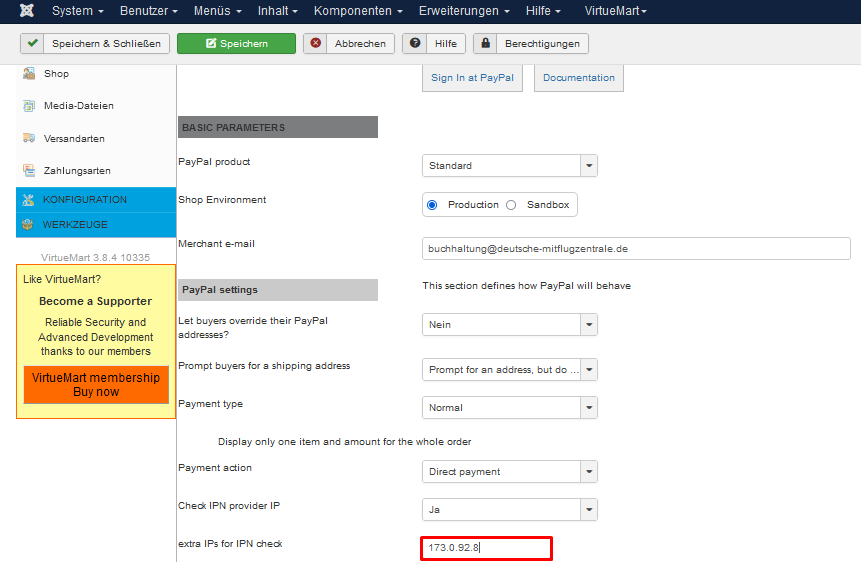
Task: Expand the PayPal product dropdown
Action: [x=510, y=166]
